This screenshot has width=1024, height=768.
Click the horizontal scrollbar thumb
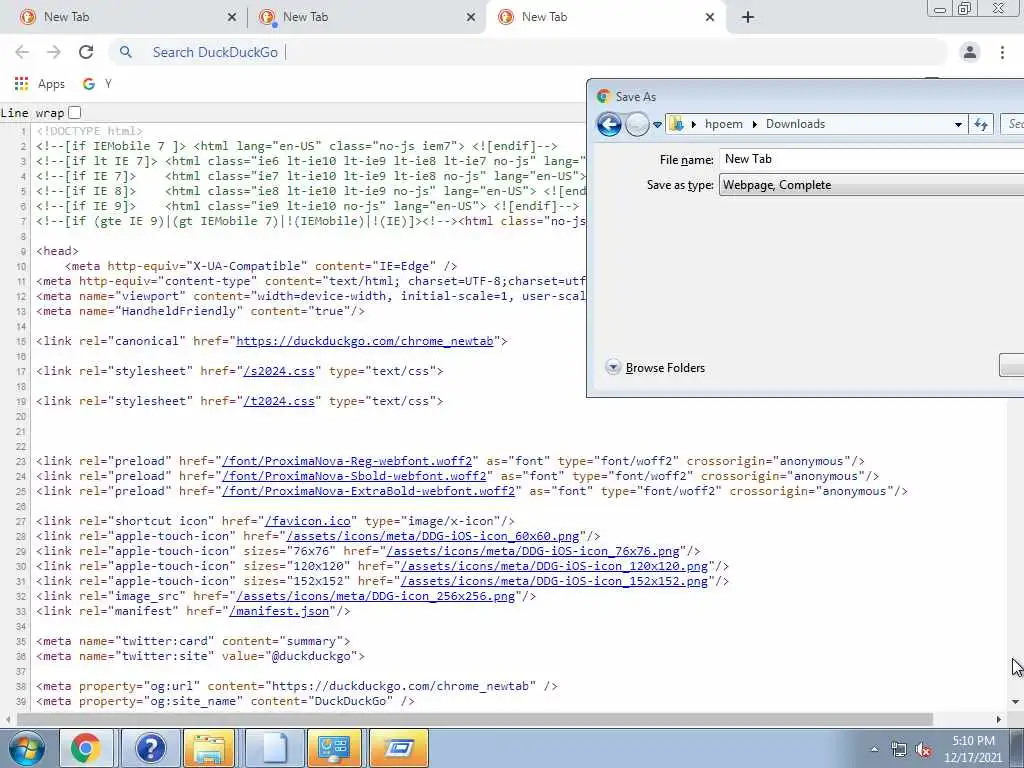[x=475, y=719]
